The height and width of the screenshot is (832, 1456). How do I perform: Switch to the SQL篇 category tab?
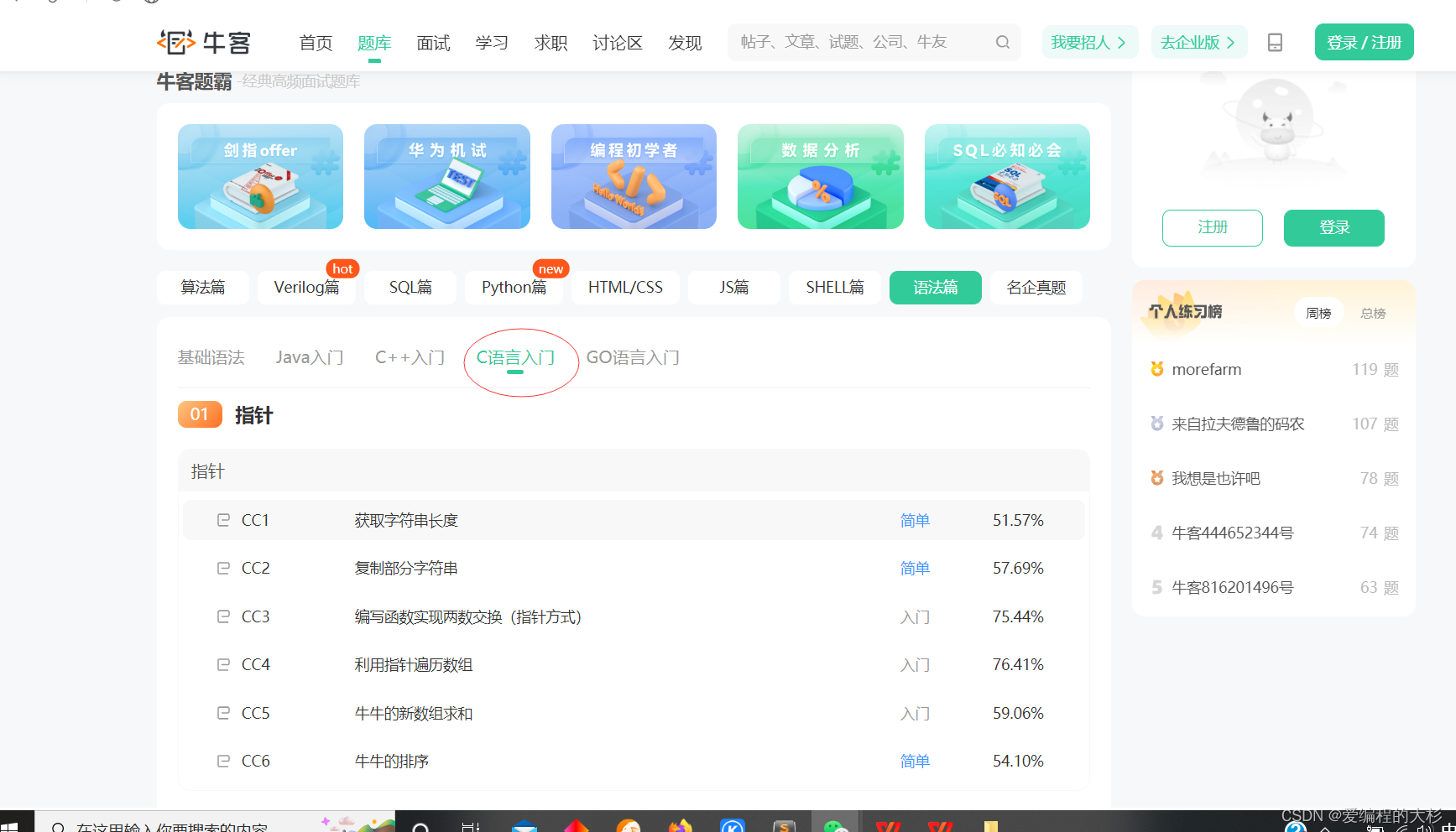[410, 288]
